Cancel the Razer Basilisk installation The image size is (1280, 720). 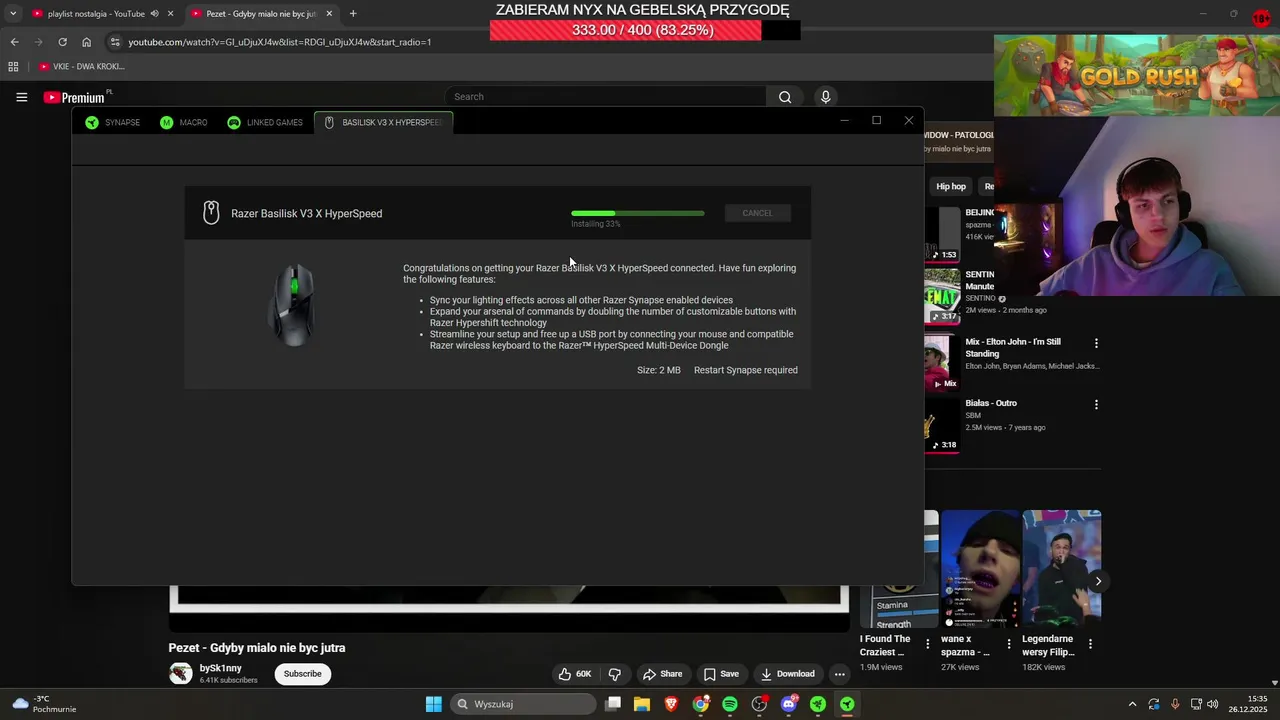click(x=757, y=213)
